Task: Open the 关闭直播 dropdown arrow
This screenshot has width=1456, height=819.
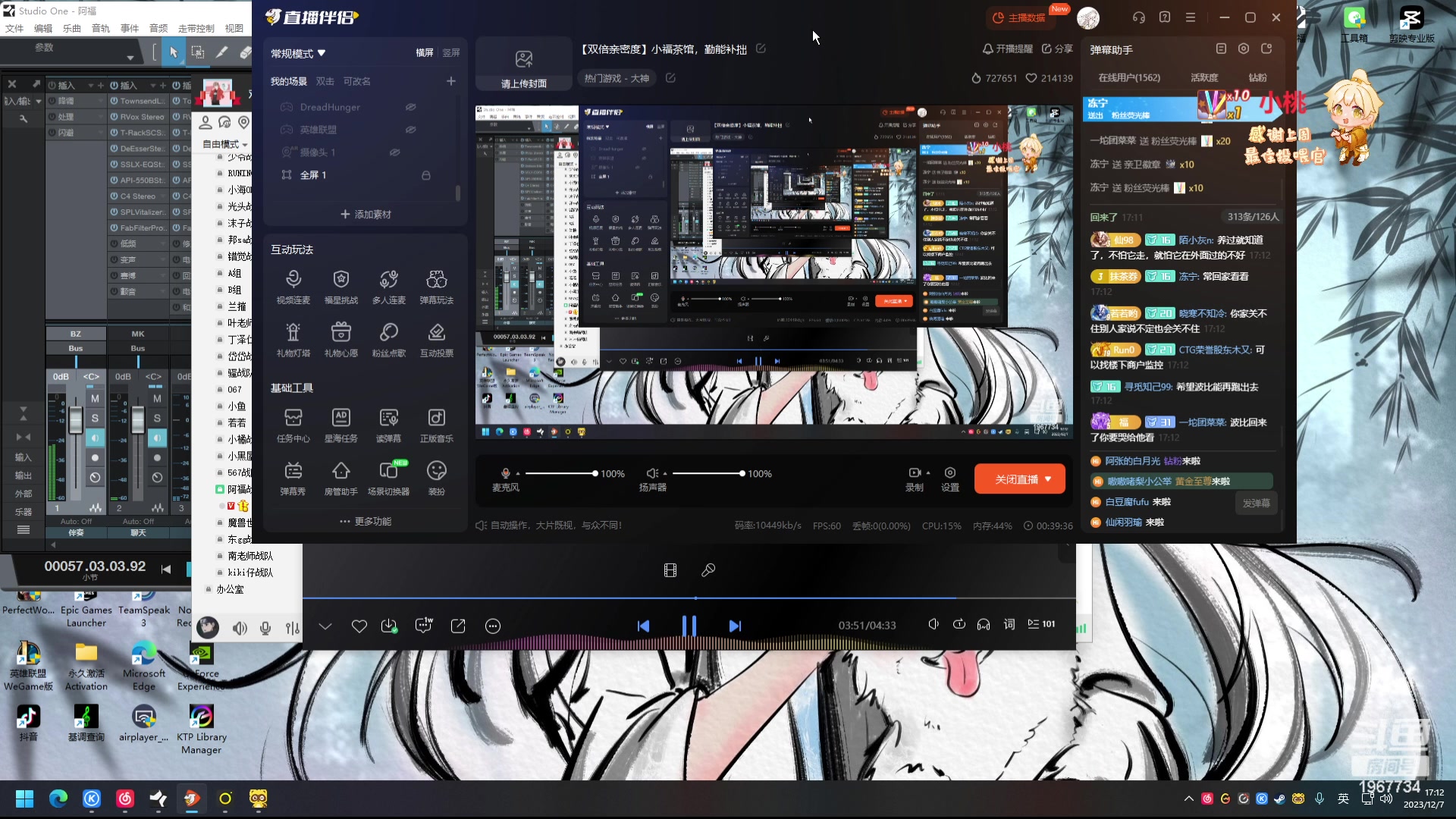Action: (1048, 479)
